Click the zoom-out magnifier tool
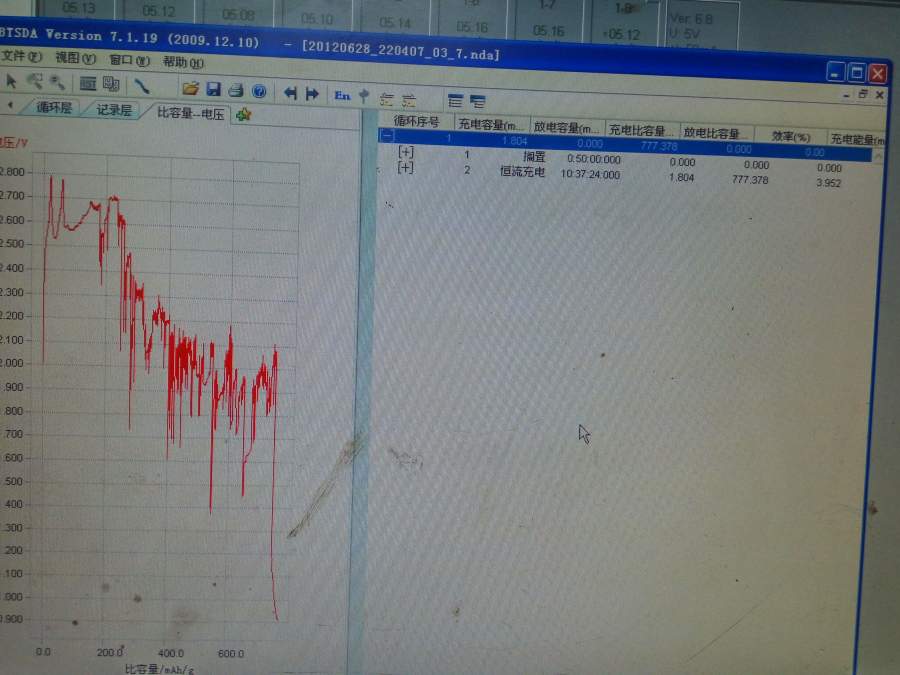 tap(57, 82)
